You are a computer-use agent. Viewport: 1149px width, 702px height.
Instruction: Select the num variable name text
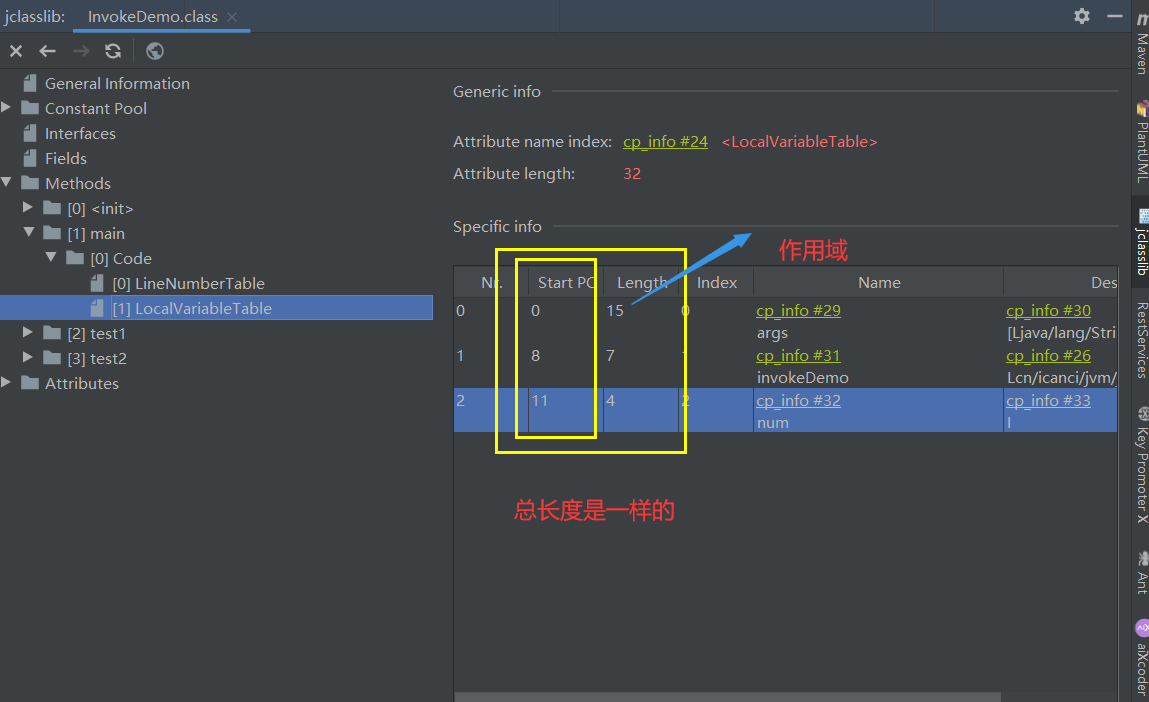pyautogui.click(x=772, y=423)
